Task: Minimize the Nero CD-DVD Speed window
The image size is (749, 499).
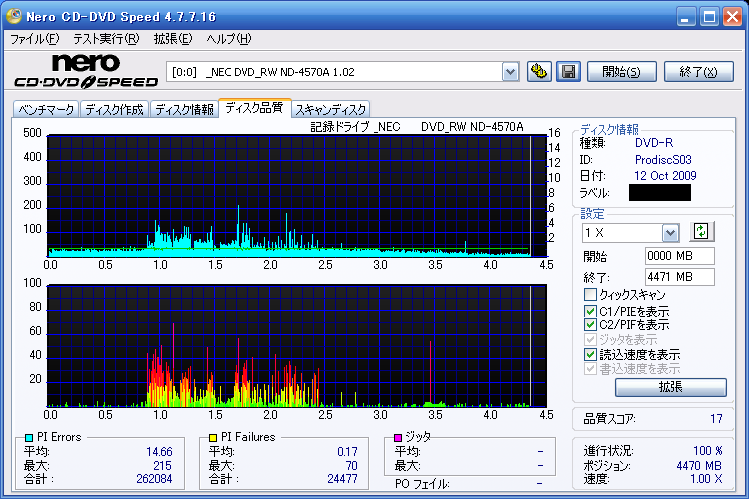Action: 685,17
